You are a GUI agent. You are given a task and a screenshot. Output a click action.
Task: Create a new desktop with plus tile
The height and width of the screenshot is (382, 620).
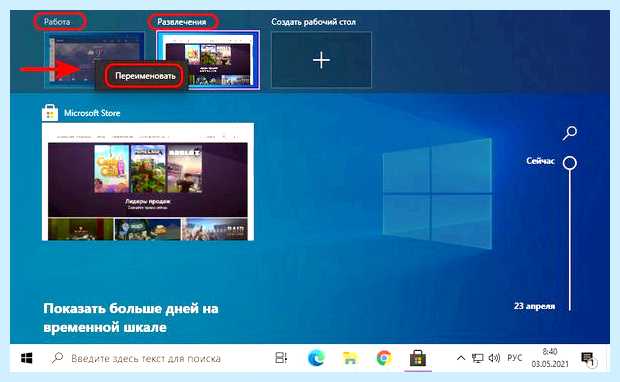point(321,60)
